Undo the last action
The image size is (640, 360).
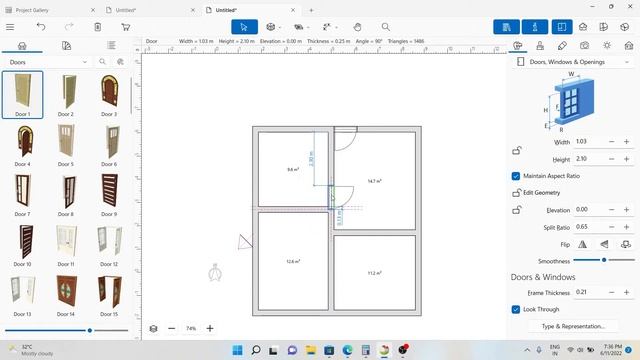coord(41,27)
